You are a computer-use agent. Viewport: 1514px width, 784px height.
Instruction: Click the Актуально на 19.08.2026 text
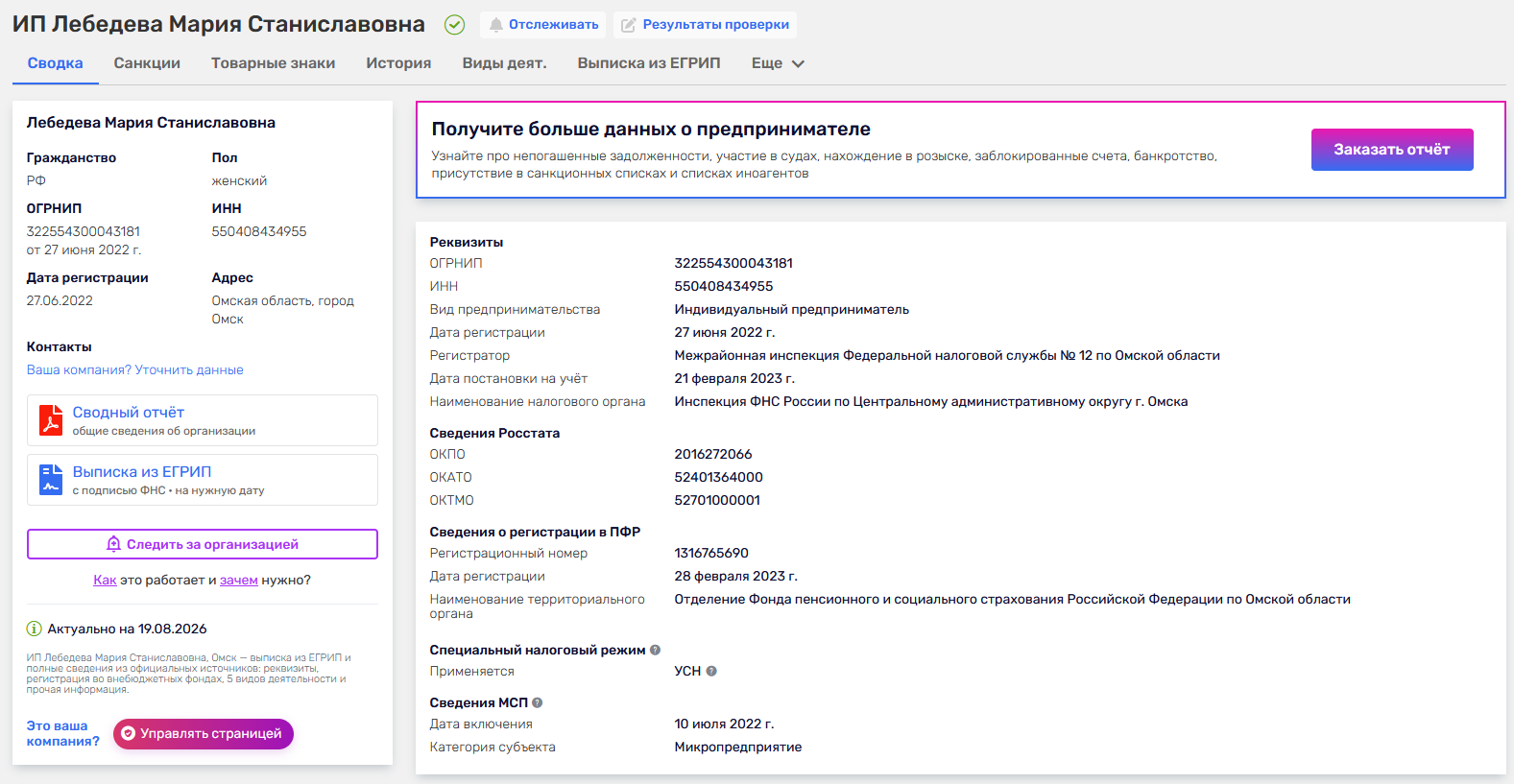click(128, 630)
